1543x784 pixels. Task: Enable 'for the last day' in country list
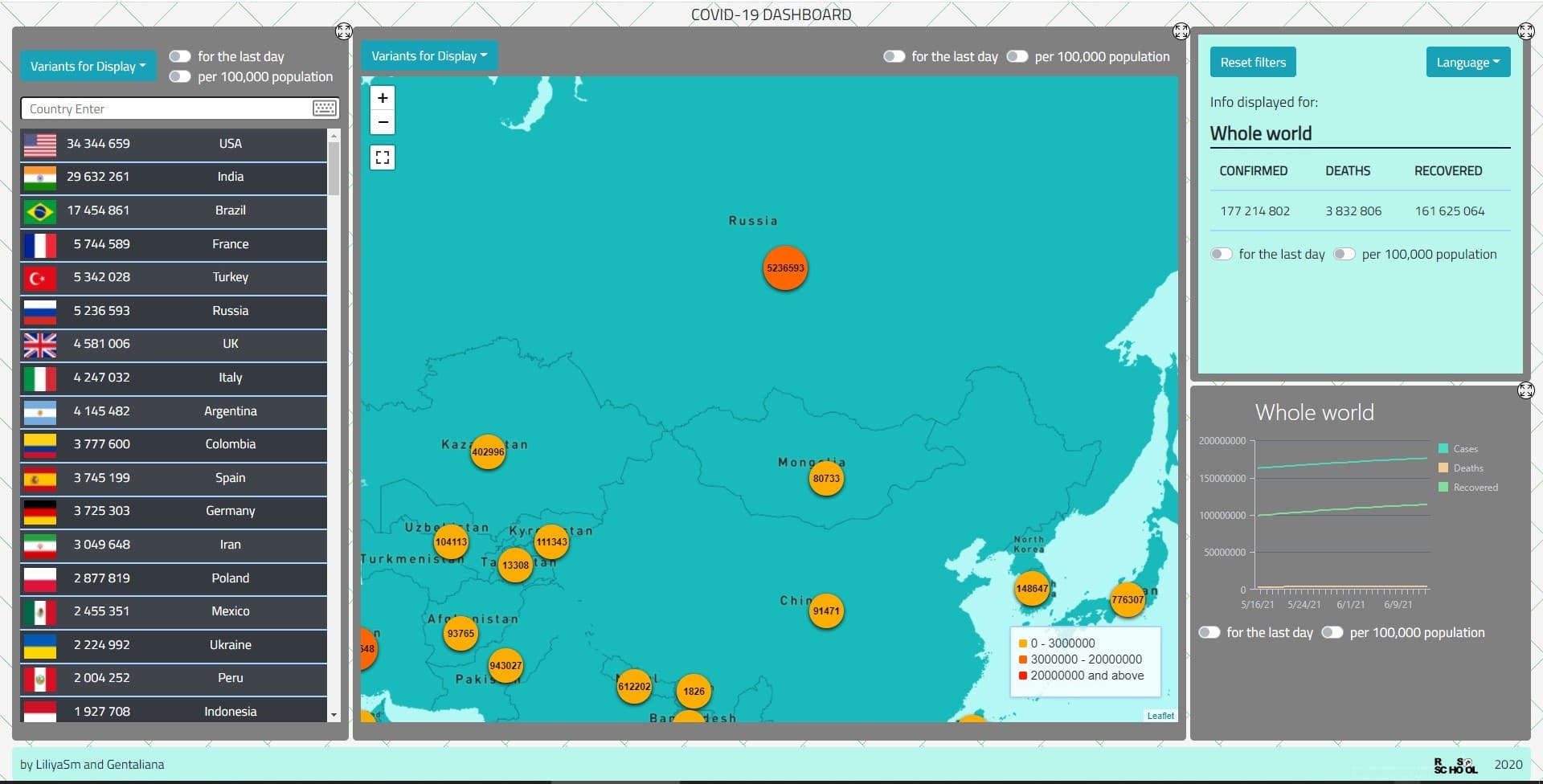pos(180,56)
